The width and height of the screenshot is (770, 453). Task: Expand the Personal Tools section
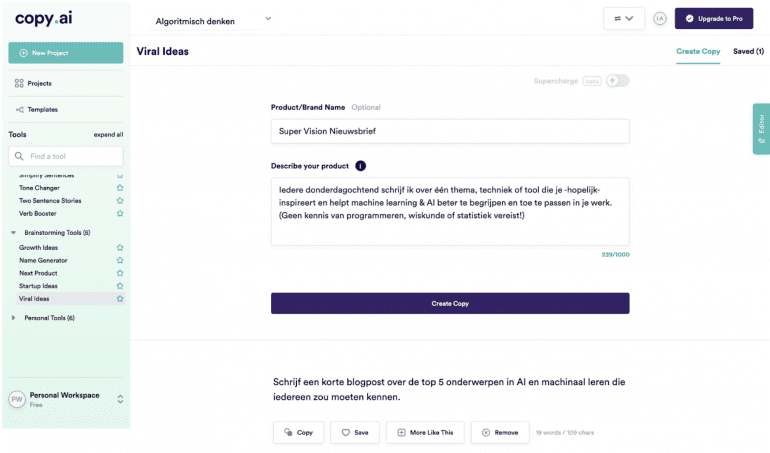(x=13, y=318)
